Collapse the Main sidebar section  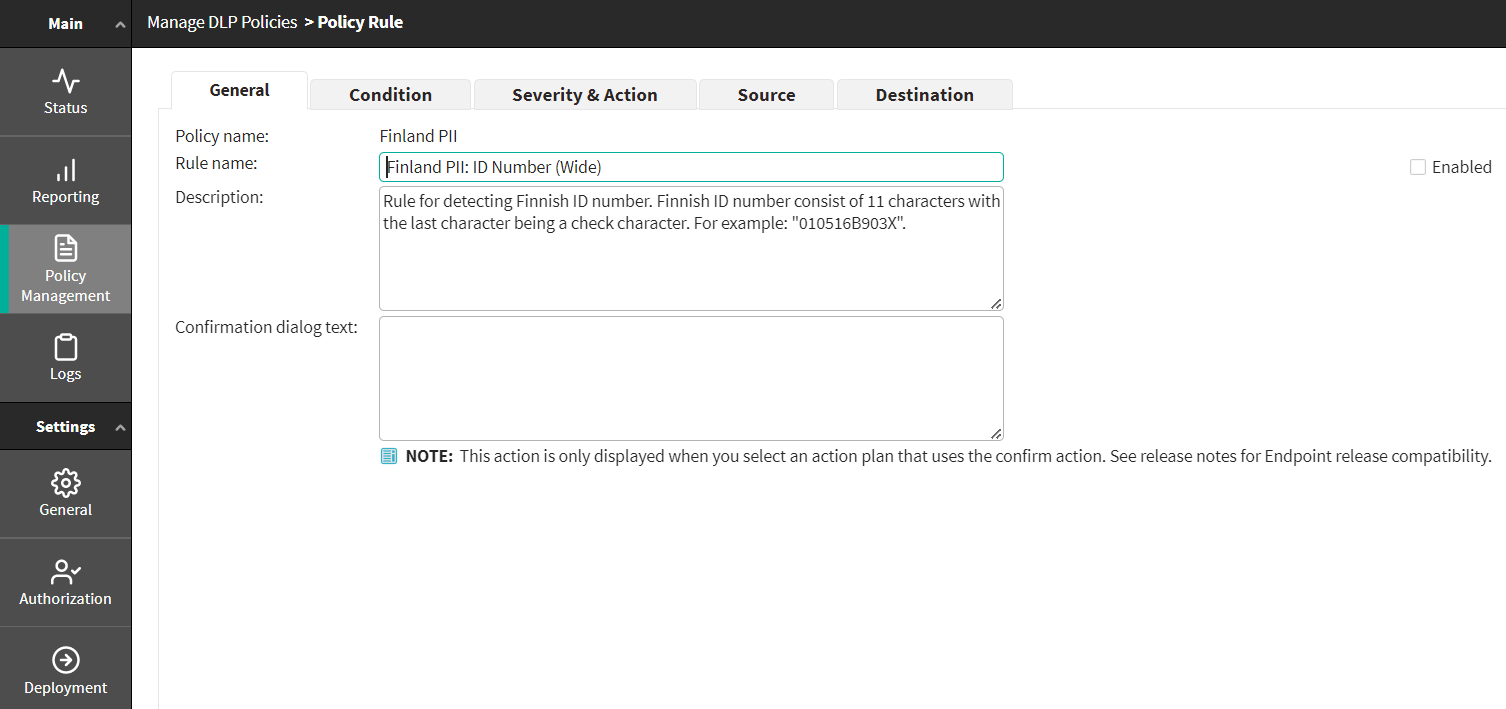tap(120, 24)
